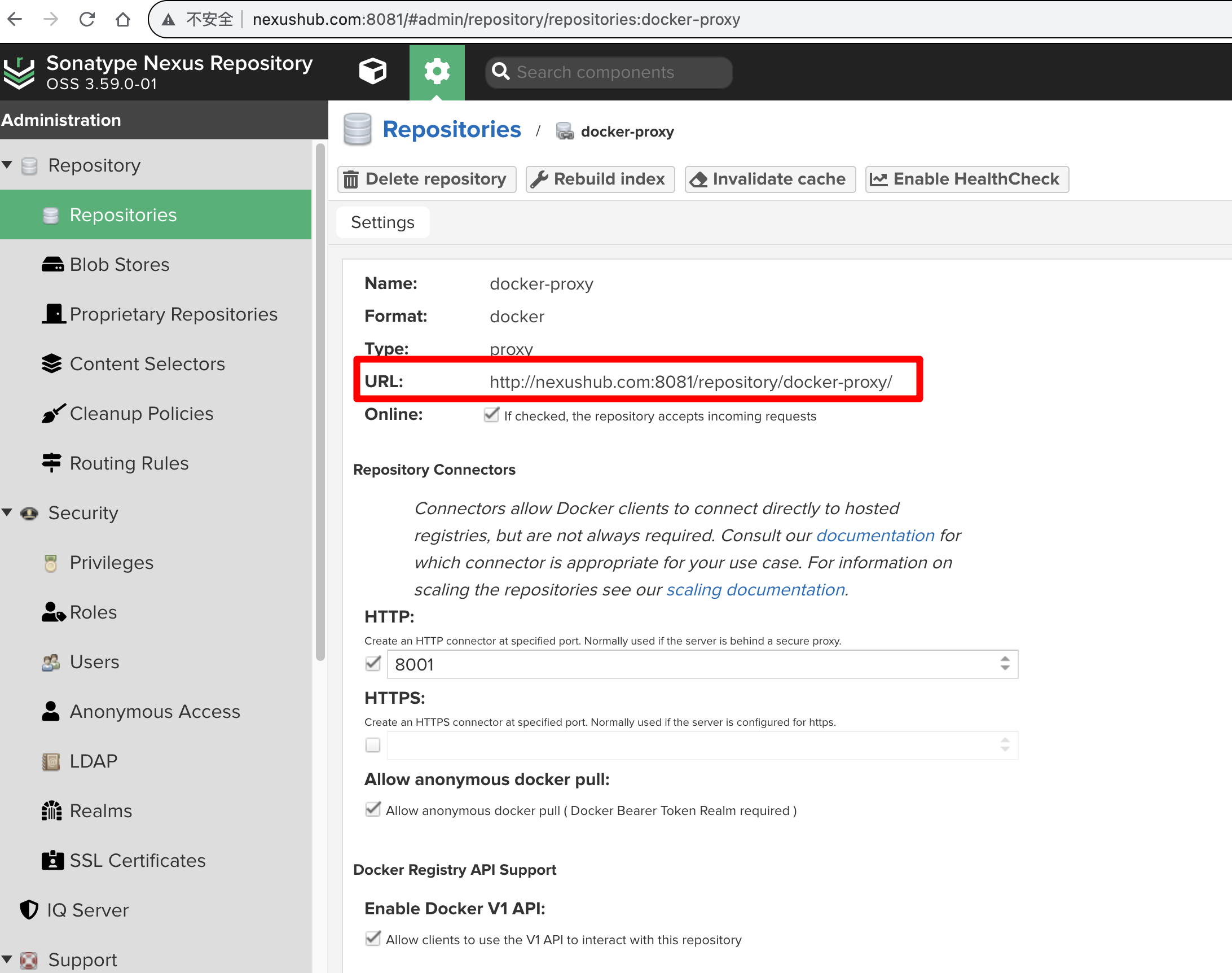This screenshot has height=973, width=1232.
Task: Open Routing Rules page
Action: tap(156, 463)
